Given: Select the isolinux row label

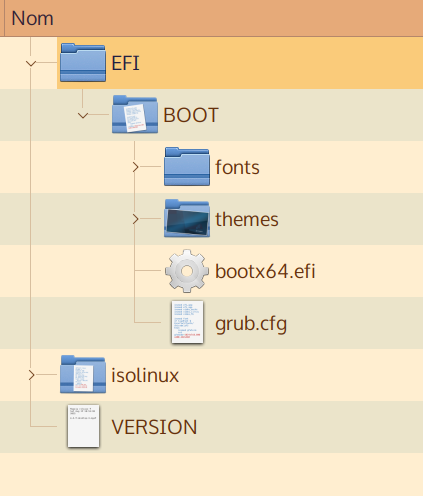Looking at the screenshot, I should point(145,375).
